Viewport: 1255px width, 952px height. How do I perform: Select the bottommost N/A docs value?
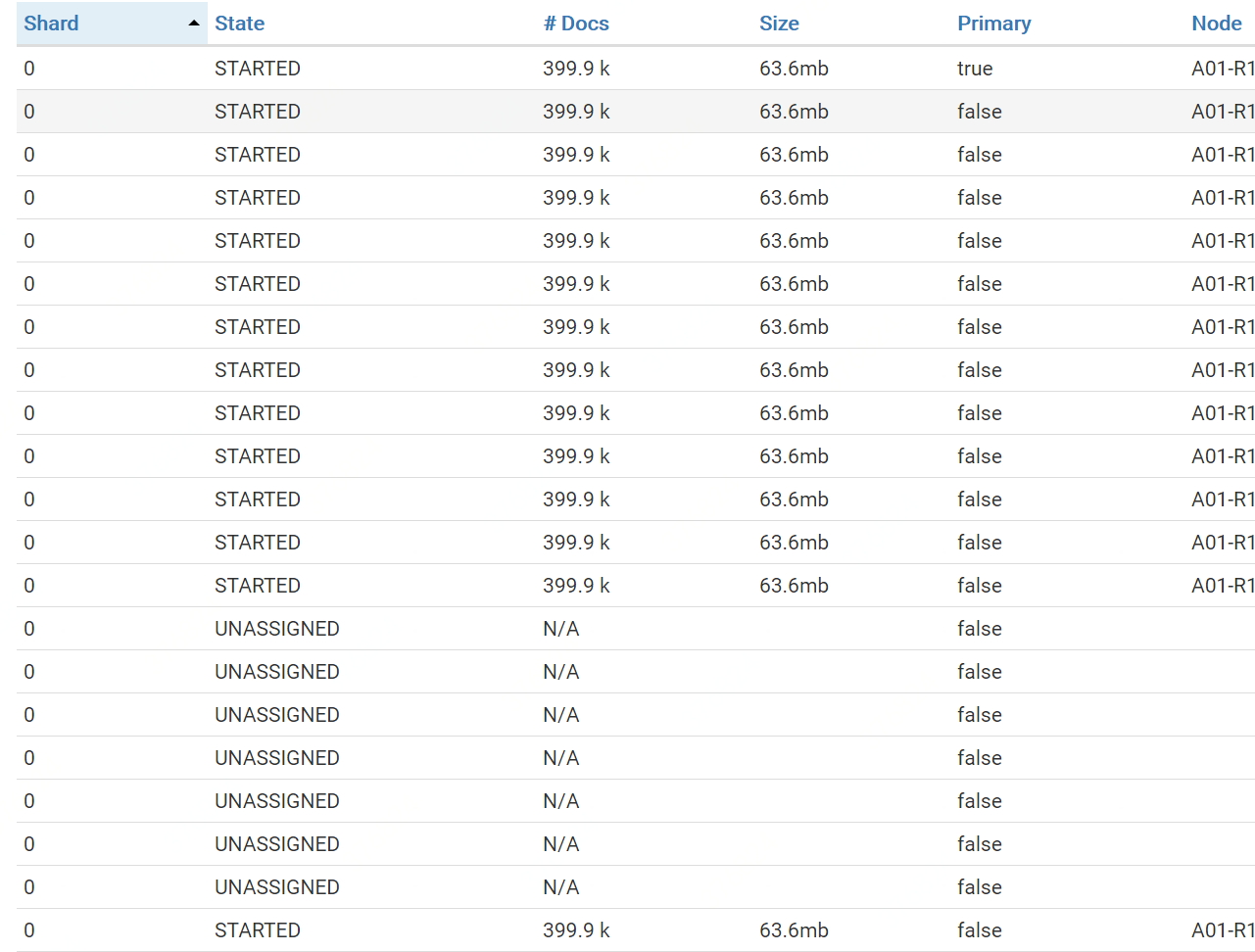(x=561, y=887)
